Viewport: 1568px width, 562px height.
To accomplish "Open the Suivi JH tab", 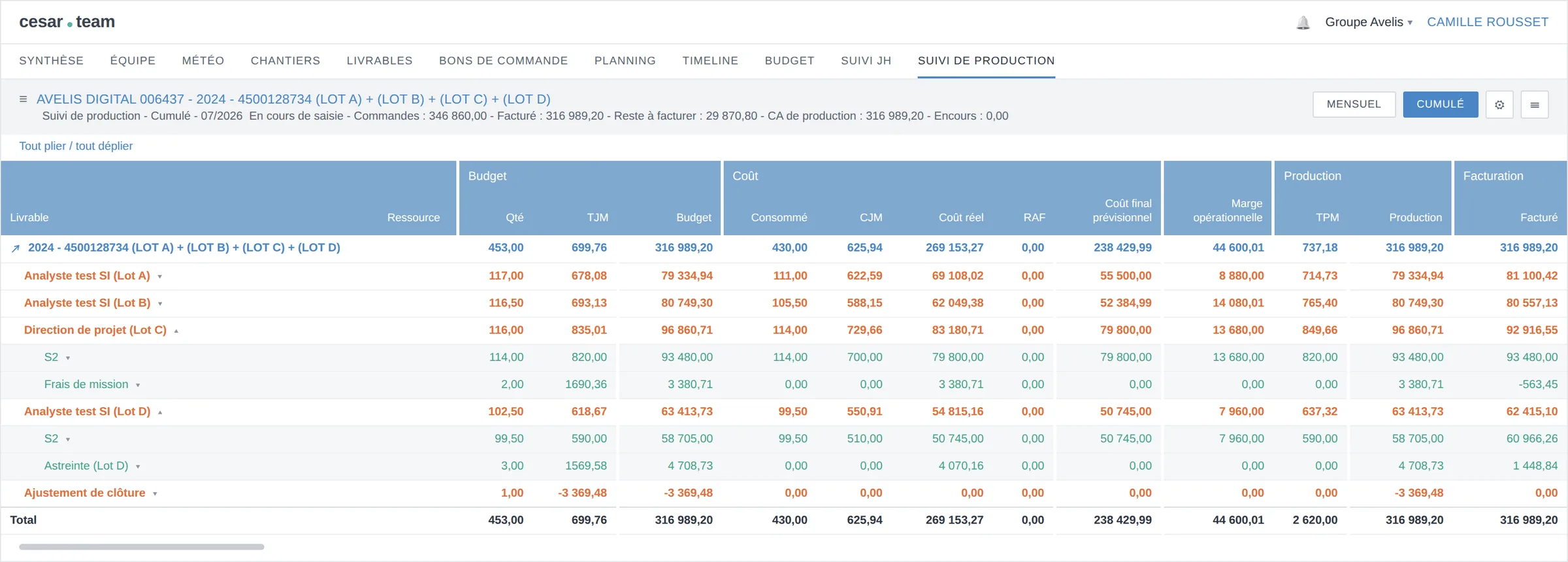I will coord(866,61).
